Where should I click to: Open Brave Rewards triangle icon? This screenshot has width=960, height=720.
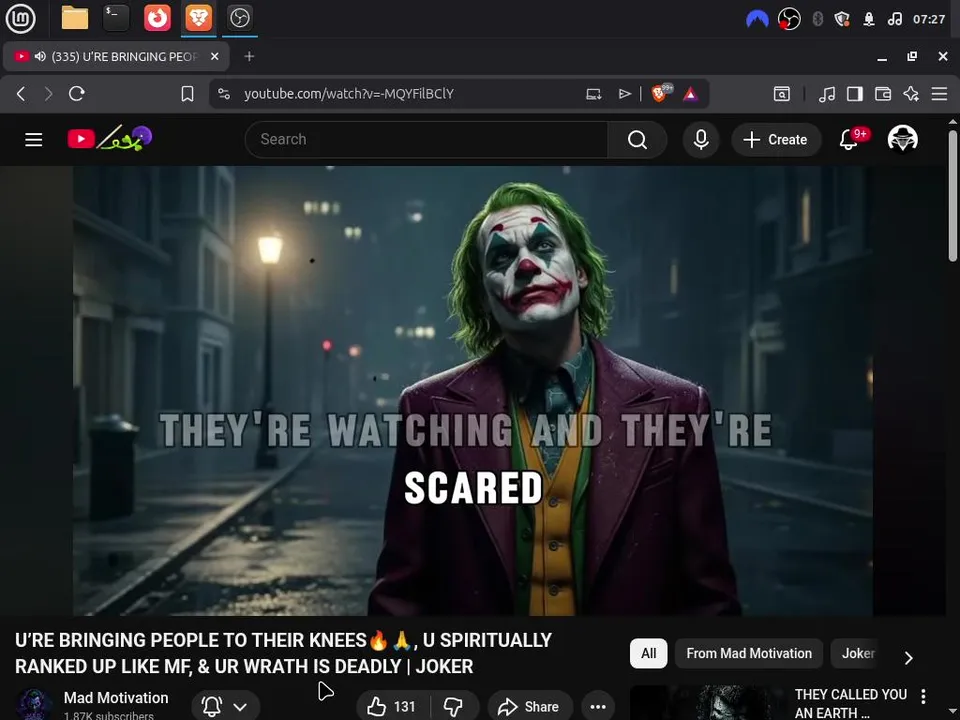tap(691, 94)
